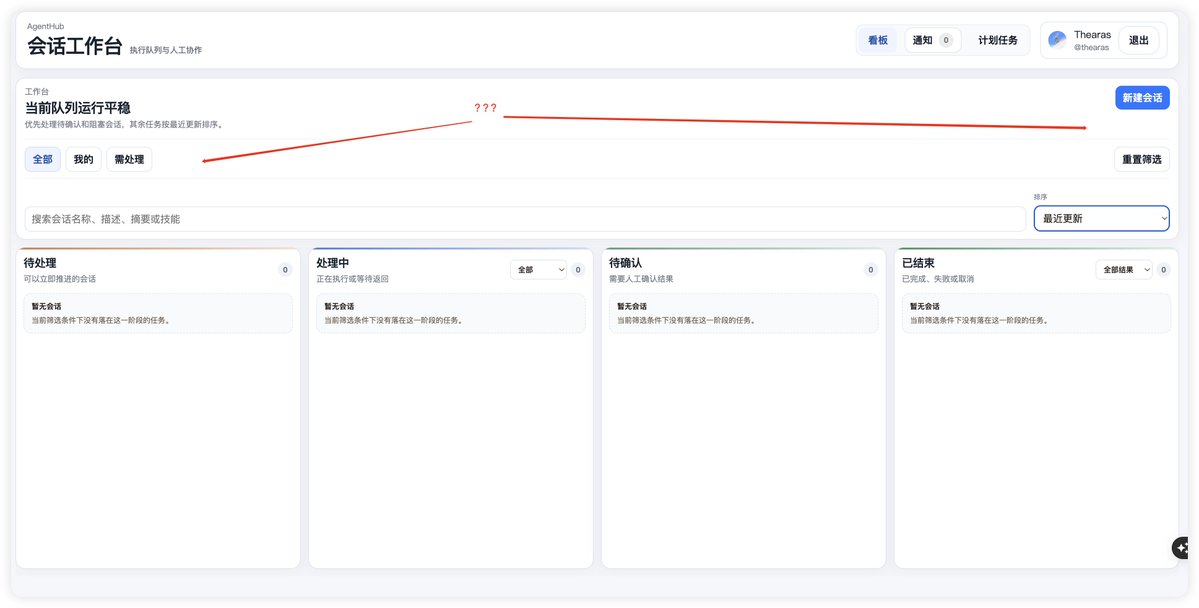Focus the 搜索会话名称 search field
The width and height of the screenshot is (1199, 608).
pos(525,219)
